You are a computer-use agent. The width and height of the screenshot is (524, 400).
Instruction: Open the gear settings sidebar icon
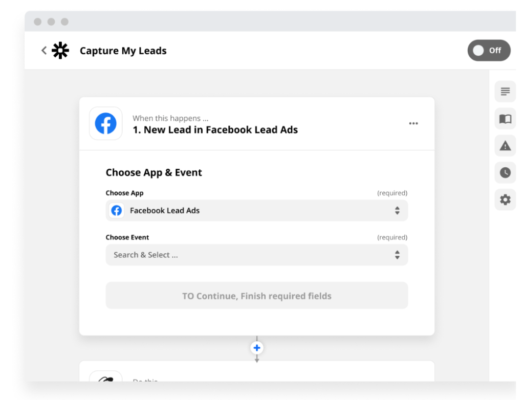[x=505, y=200]
